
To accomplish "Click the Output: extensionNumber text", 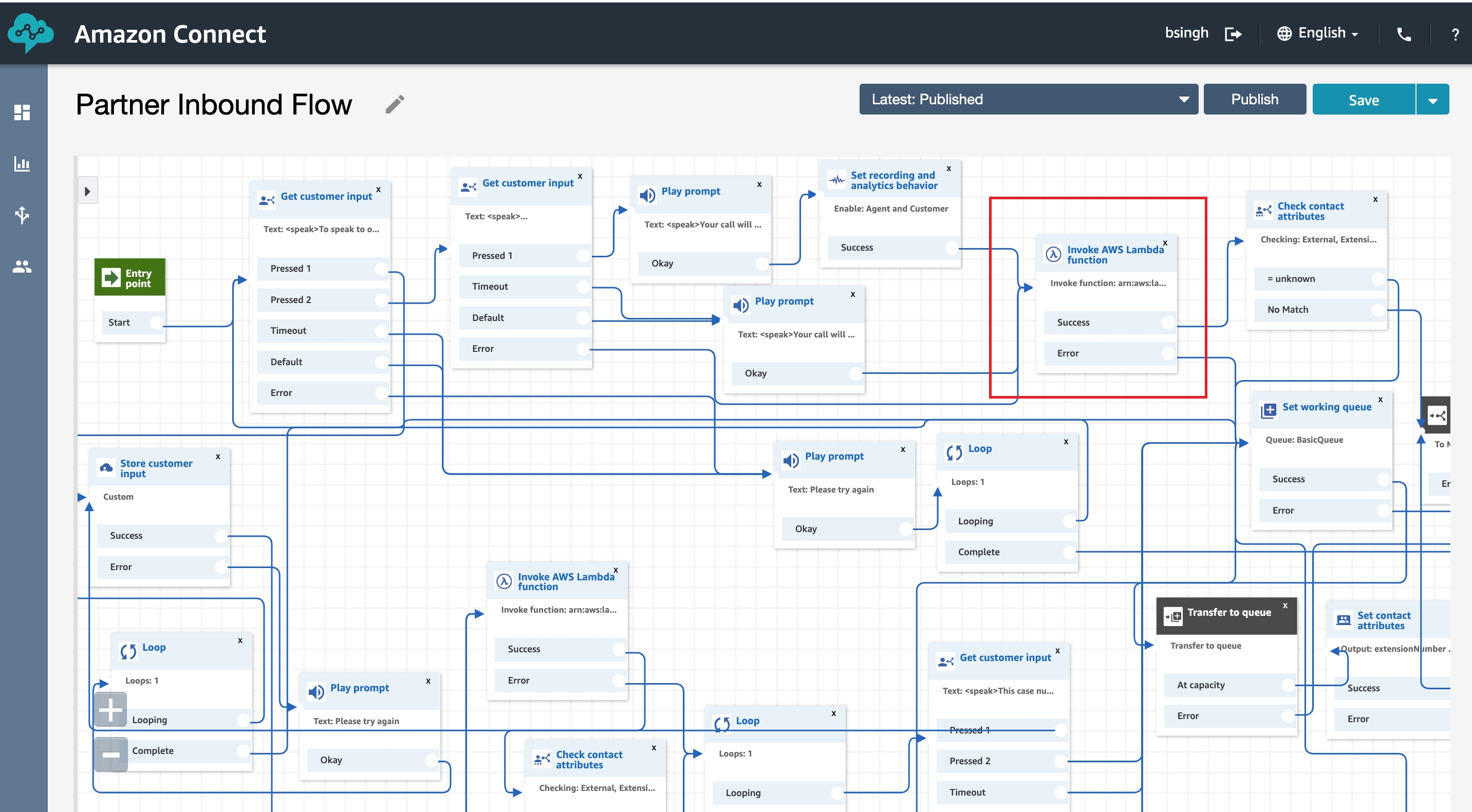I will (1395, 649).
